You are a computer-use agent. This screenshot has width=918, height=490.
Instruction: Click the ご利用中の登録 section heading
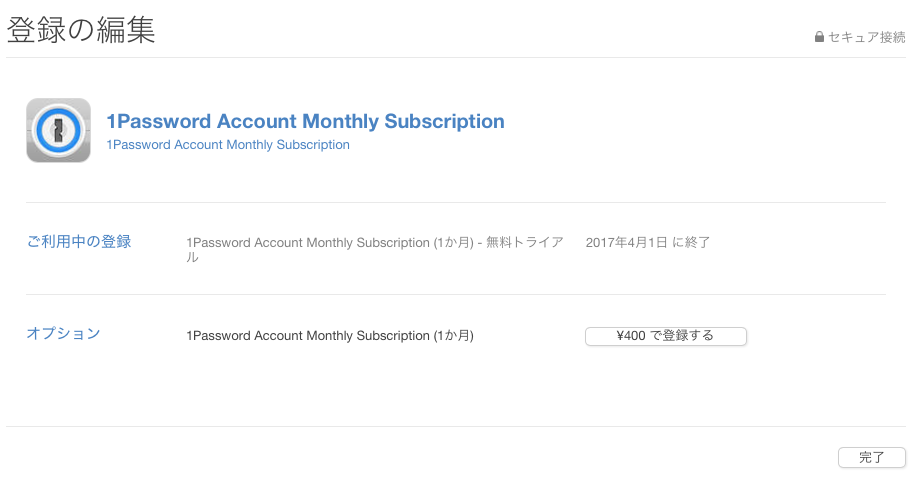click(79, 241)
